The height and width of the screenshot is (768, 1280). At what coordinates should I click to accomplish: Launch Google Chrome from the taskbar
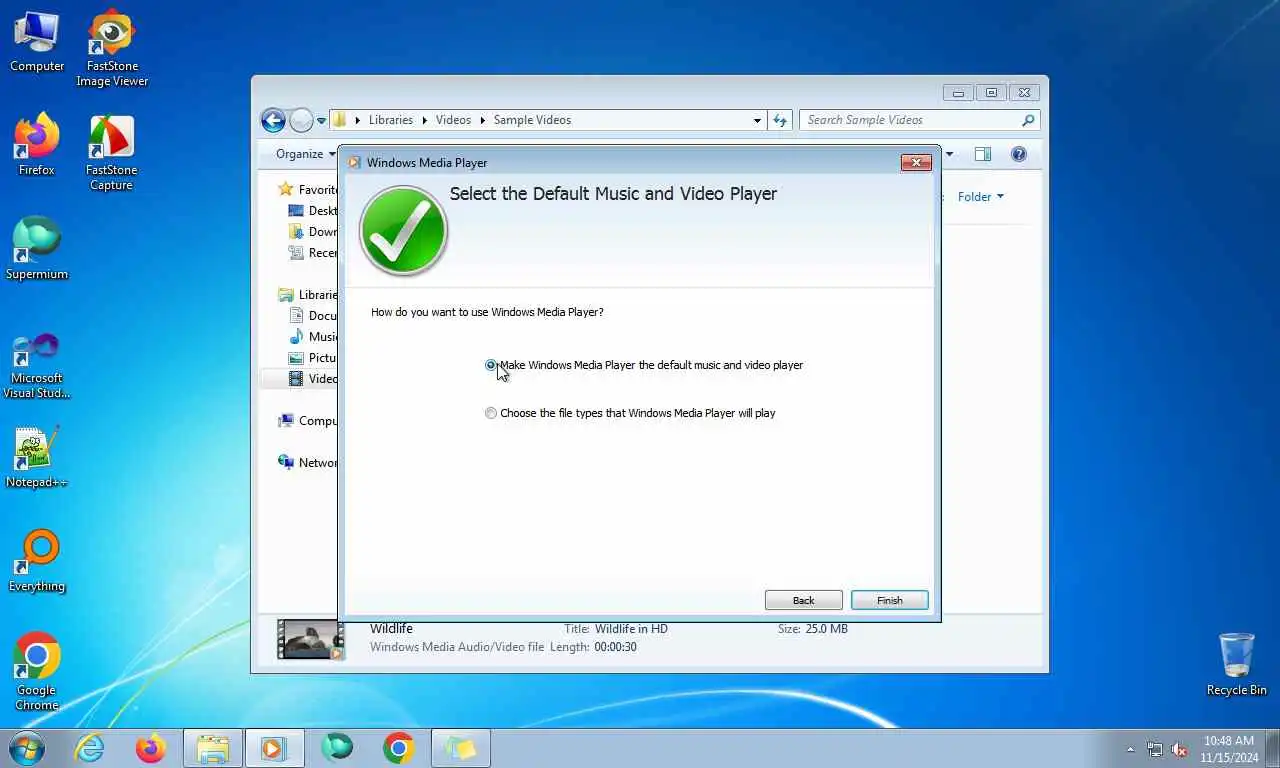(x=399, y=748)
